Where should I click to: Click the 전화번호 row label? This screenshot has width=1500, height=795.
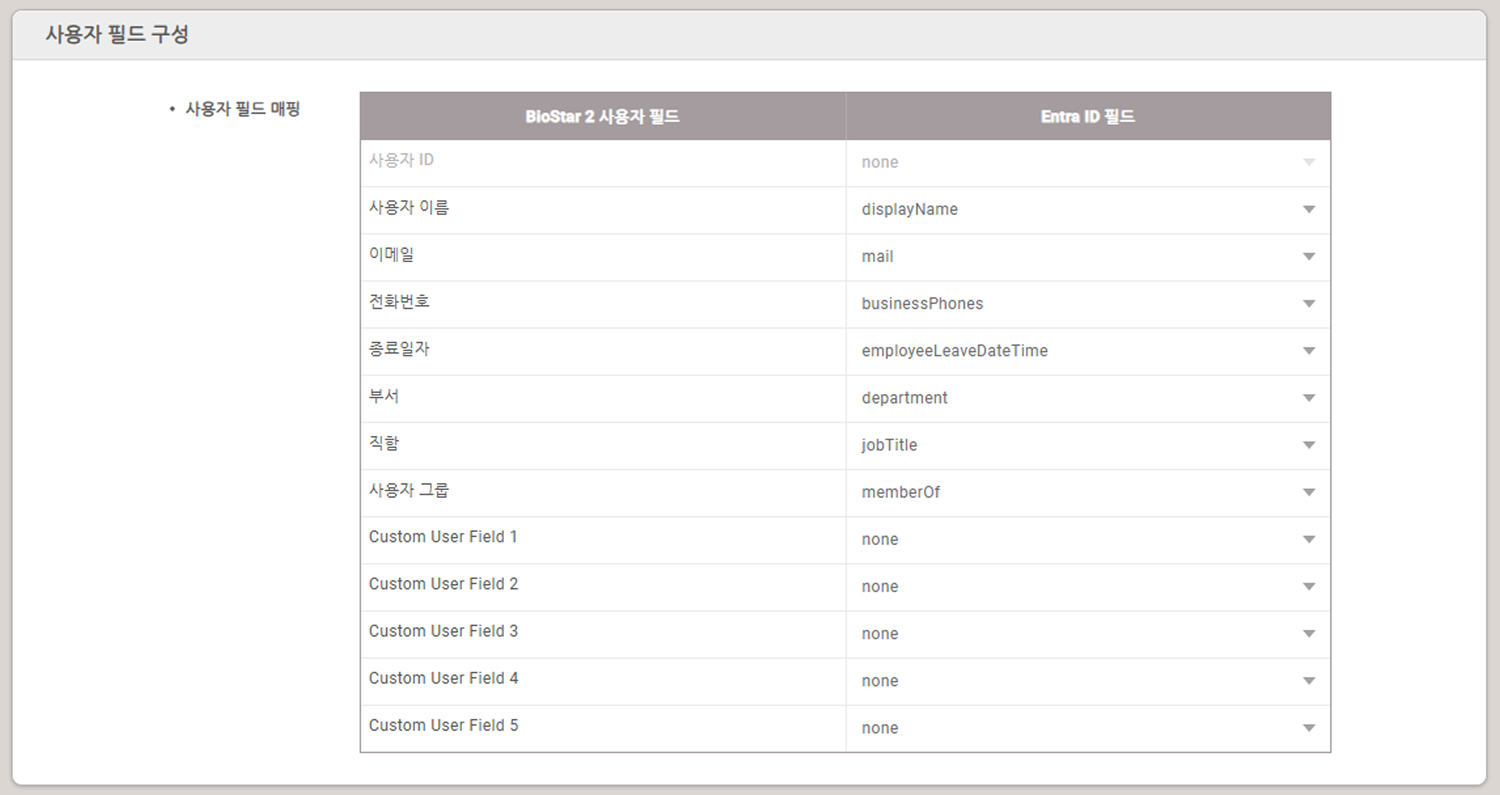(x=399, y=302)
